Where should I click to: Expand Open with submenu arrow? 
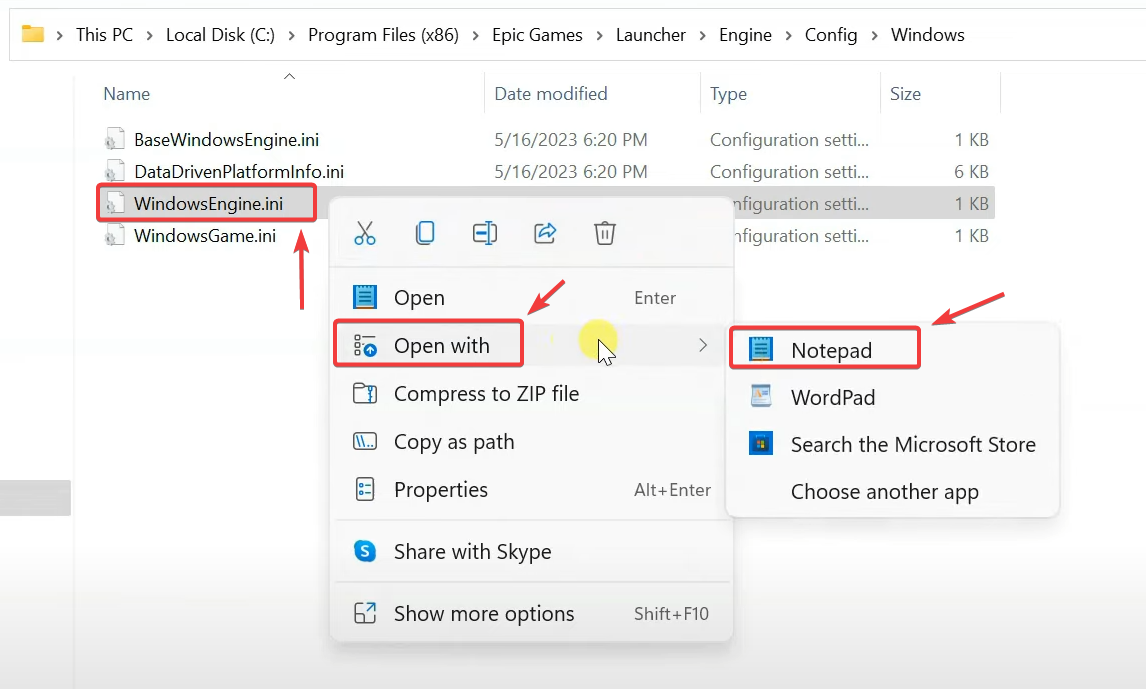pyautogui.click(x=703, y=345)
